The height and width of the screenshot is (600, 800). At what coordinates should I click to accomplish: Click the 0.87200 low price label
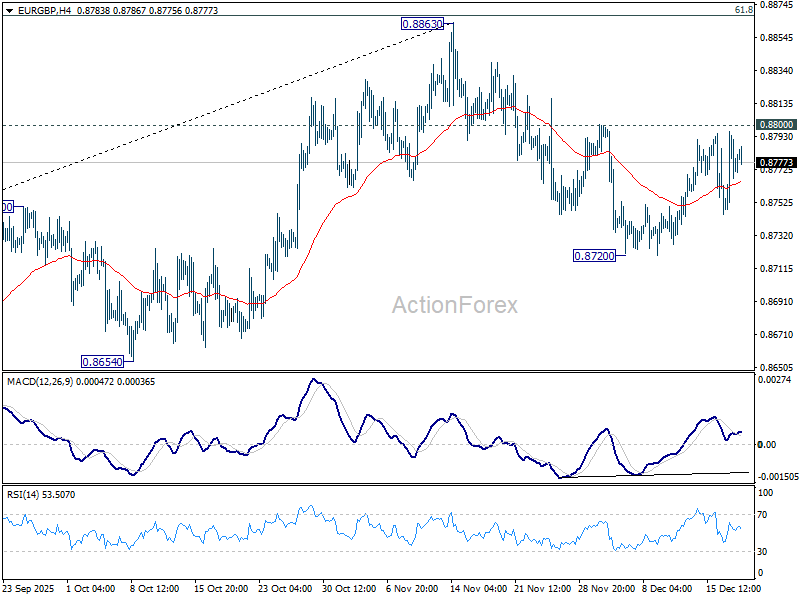593,256
